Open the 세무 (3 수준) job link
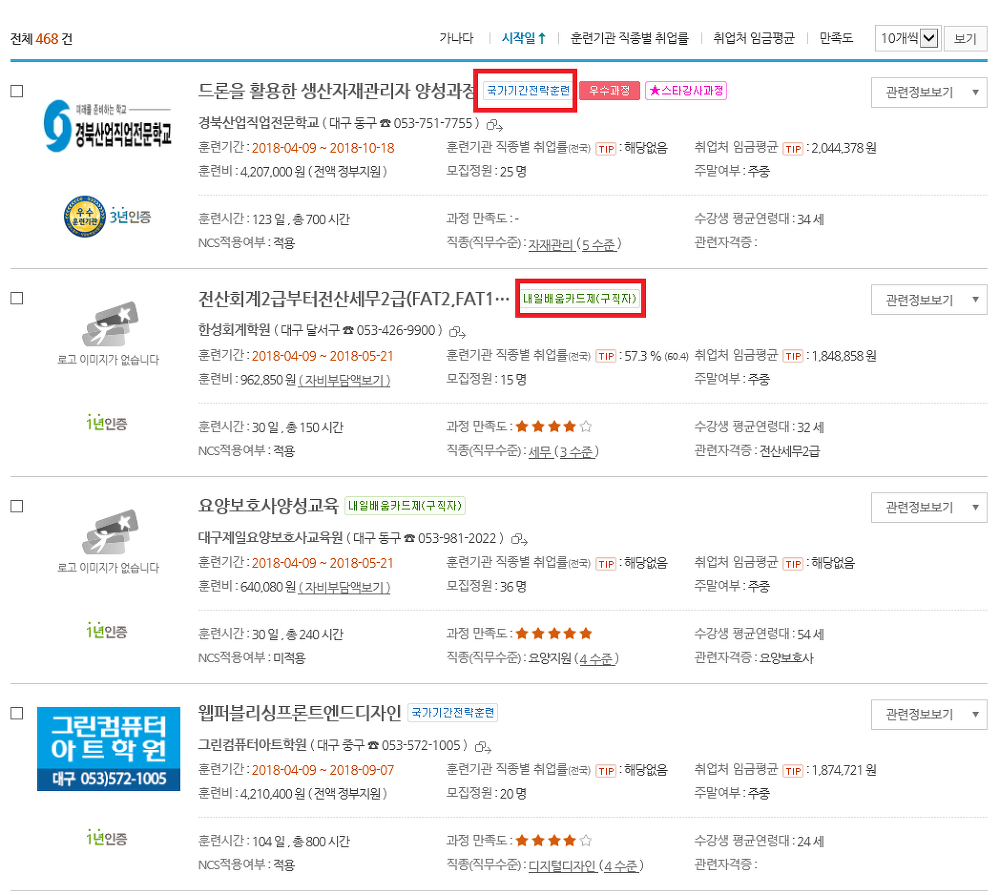1000x895 pixels. (564, 452)
